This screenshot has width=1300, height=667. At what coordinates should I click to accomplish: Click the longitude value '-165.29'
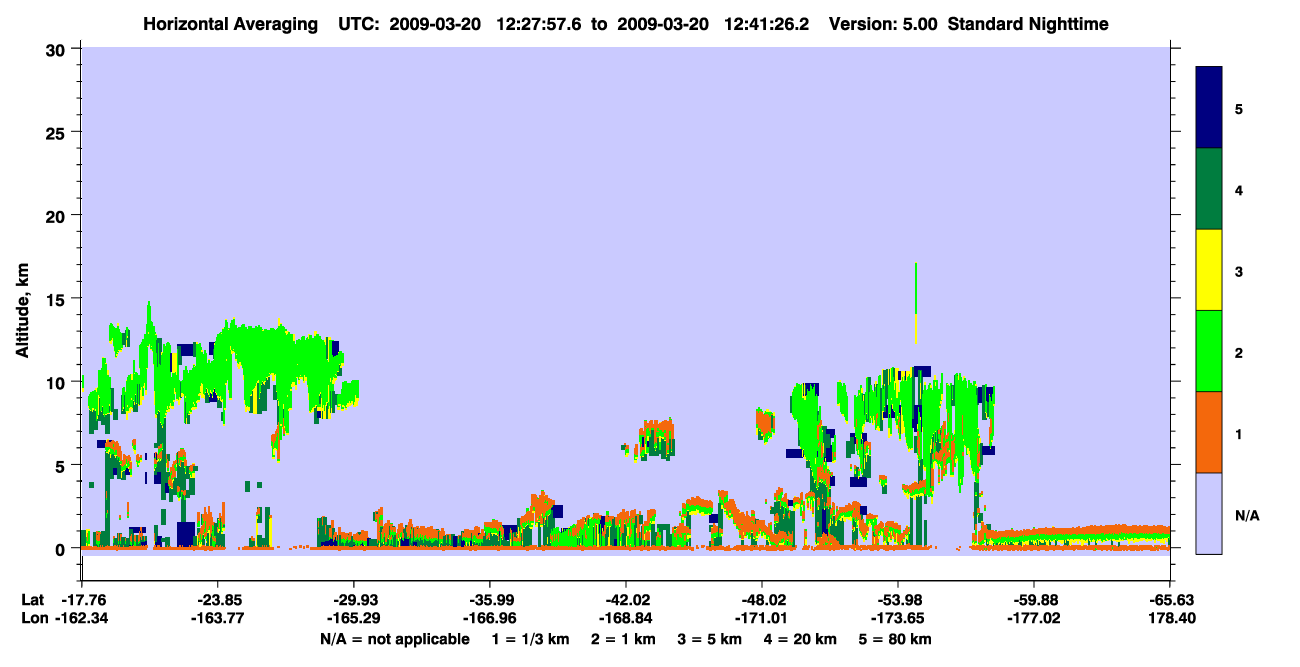click(353, 618)
